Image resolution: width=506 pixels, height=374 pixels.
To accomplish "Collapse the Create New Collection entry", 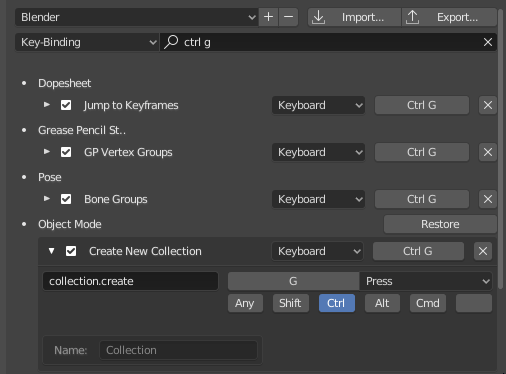I will pos(51,251).
